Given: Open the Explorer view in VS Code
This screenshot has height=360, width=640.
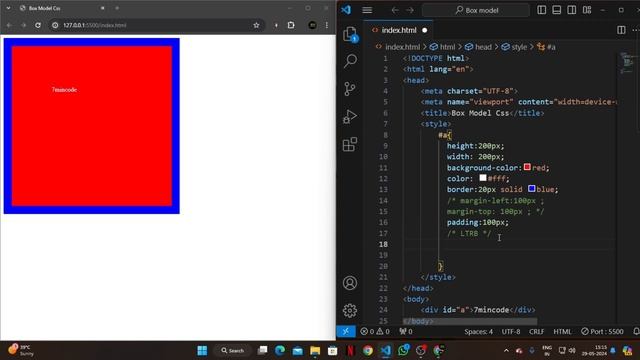Looking at the screenshot, I should (x=350, y=34).
